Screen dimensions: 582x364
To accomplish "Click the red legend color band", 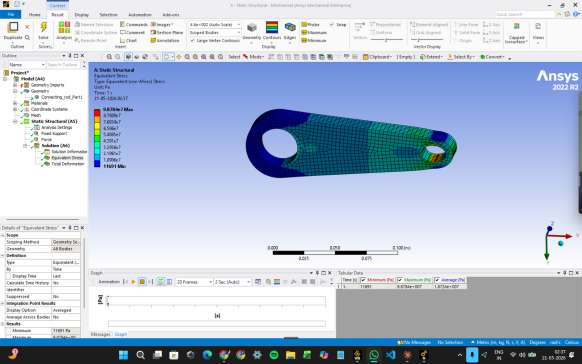I will point(97,112).
